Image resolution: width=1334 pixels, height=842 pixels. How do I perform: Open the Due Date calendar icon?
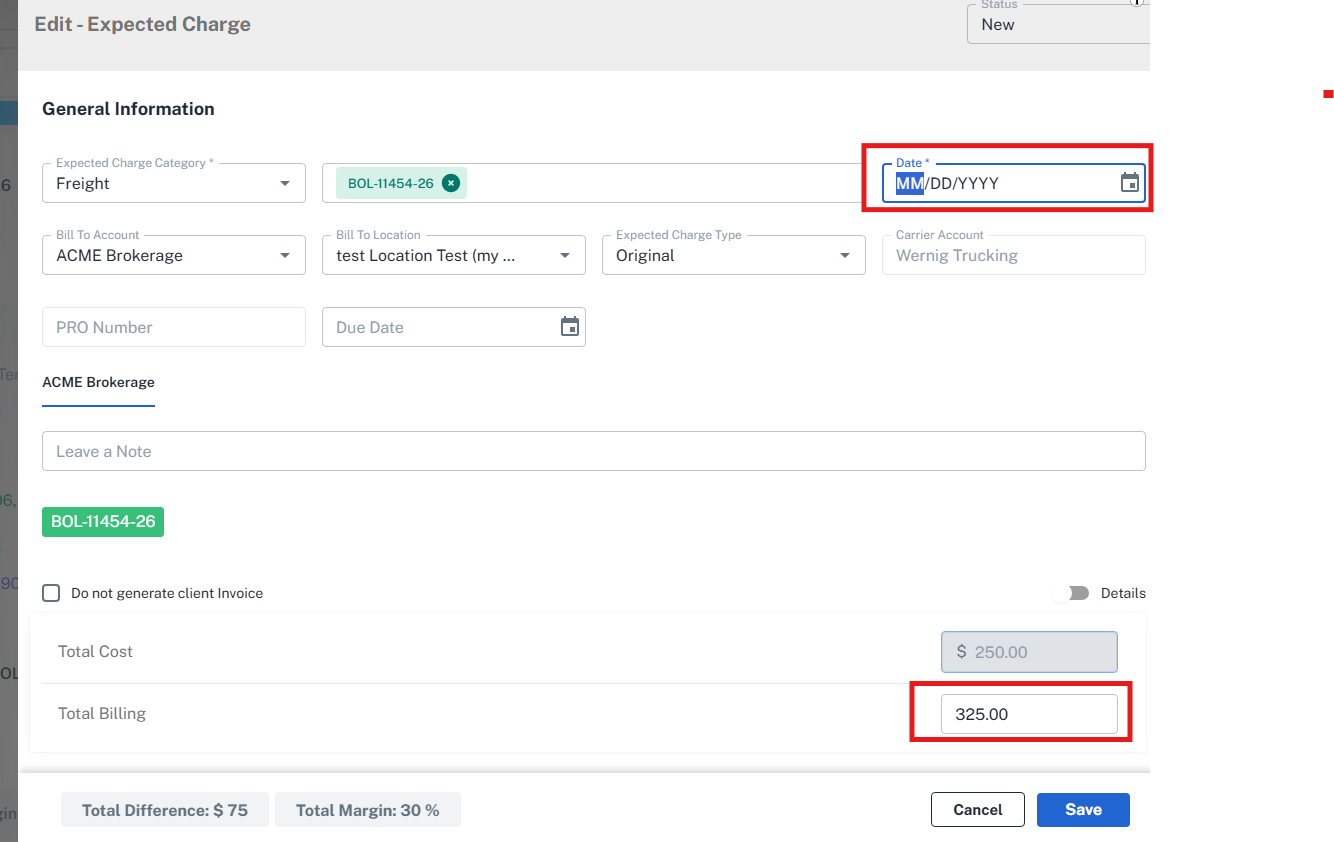(x=569, y=327)
